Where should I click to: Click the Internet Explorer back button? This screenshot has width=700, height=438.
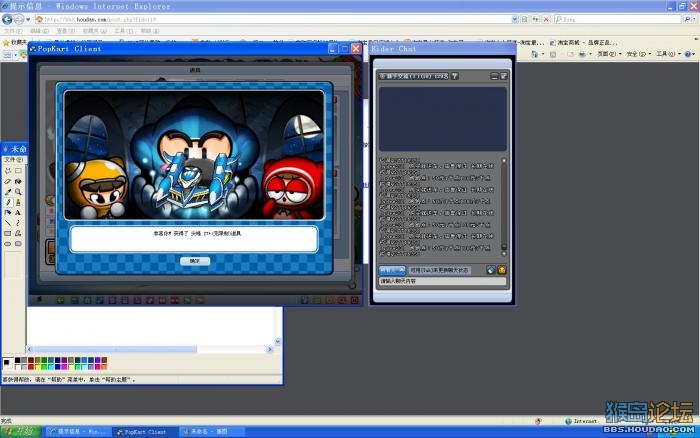(x=7, y=19)
